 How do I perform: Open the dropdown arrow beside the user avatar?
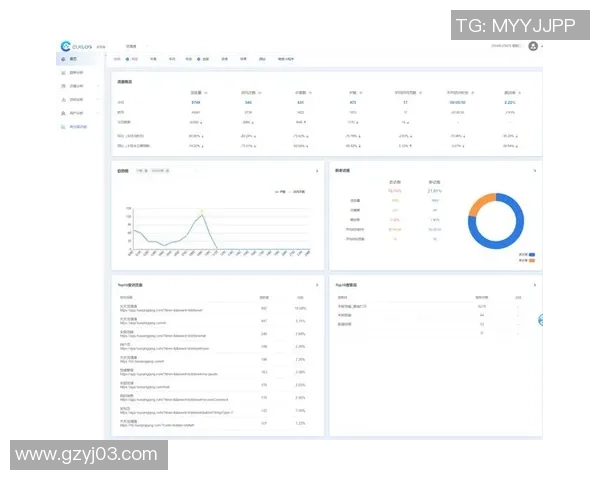542,46
